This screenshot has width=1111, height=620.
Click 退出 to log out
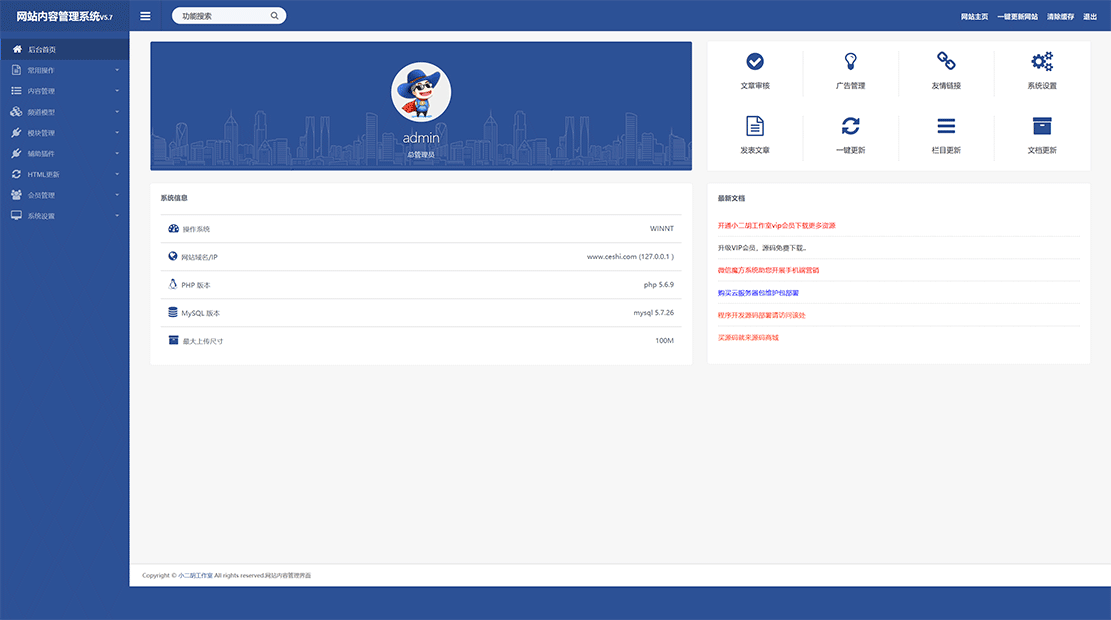[x=1089, y=16]
